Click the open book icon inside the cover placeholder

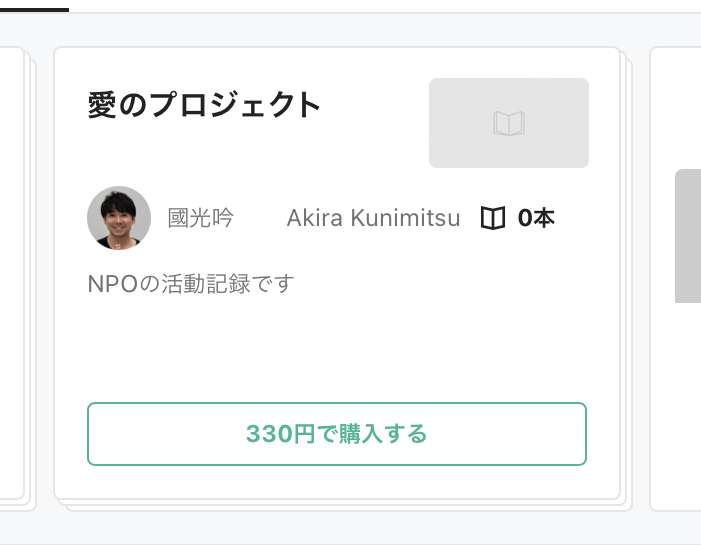[509, 123]
